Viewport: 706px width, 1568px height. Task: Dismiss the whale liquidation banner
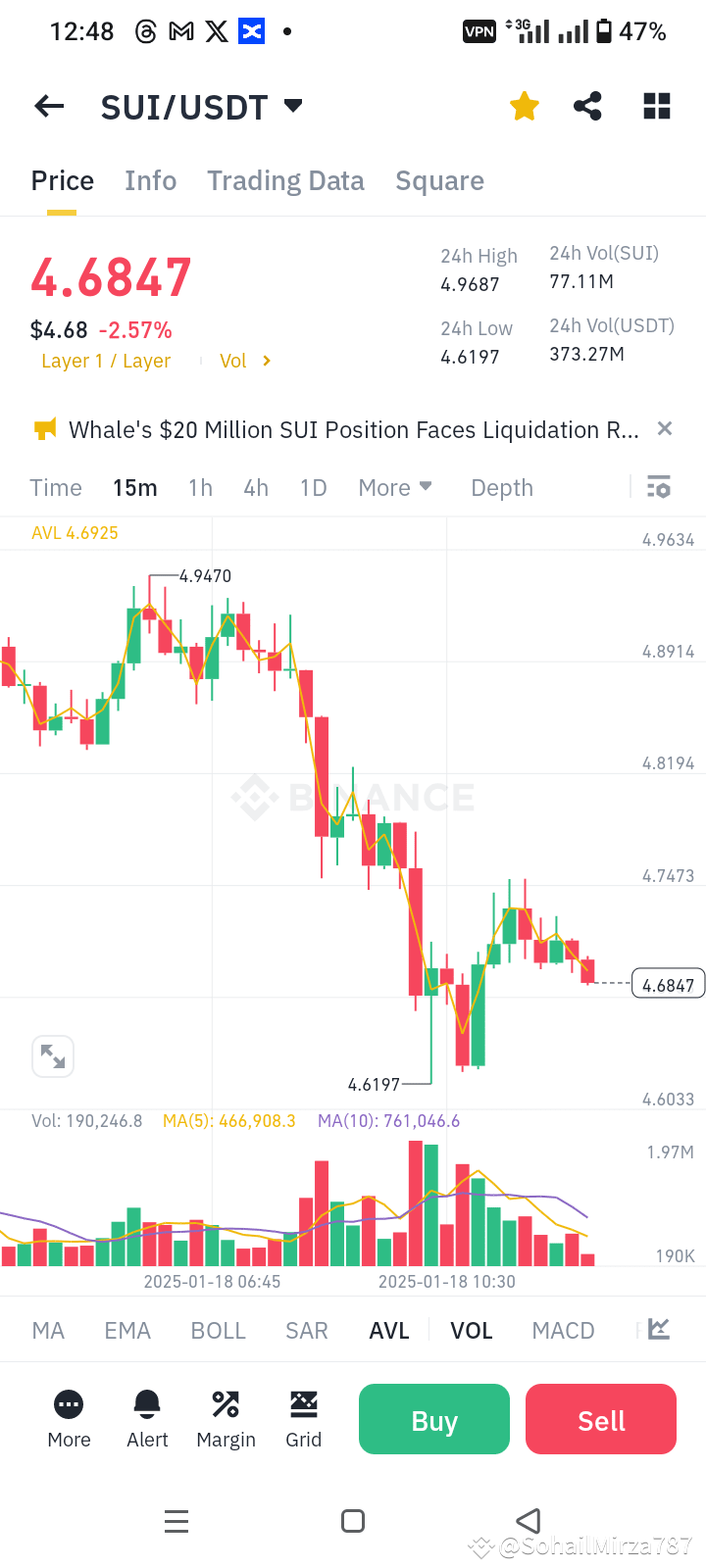tap(664, 428)
